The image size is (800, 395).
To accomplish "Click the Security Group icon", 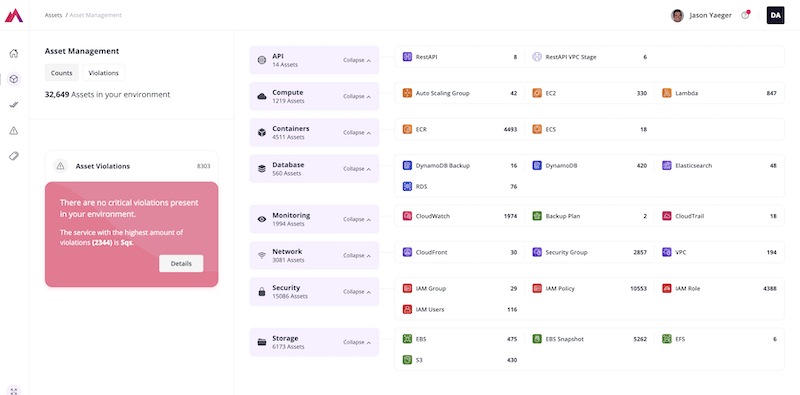I will tap(537, 252).
